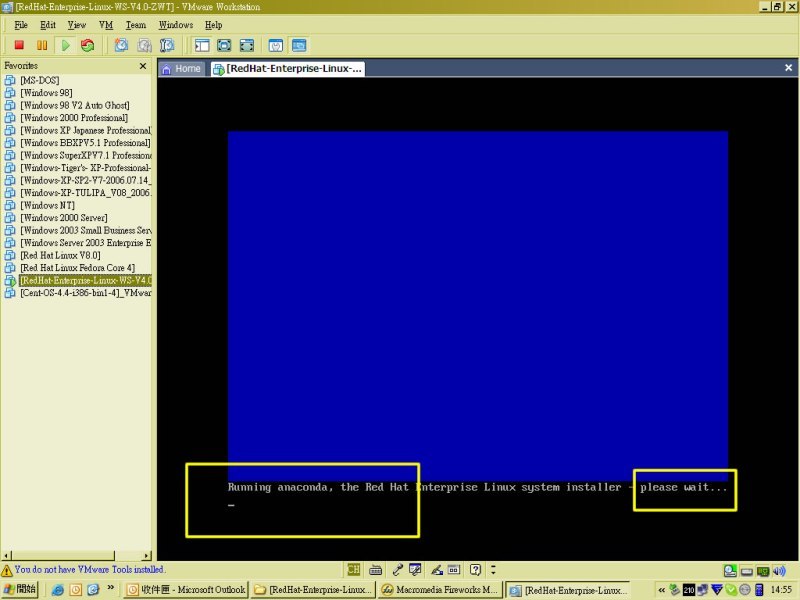Suspend the VM with the pause icon

[x=42, y=45]
